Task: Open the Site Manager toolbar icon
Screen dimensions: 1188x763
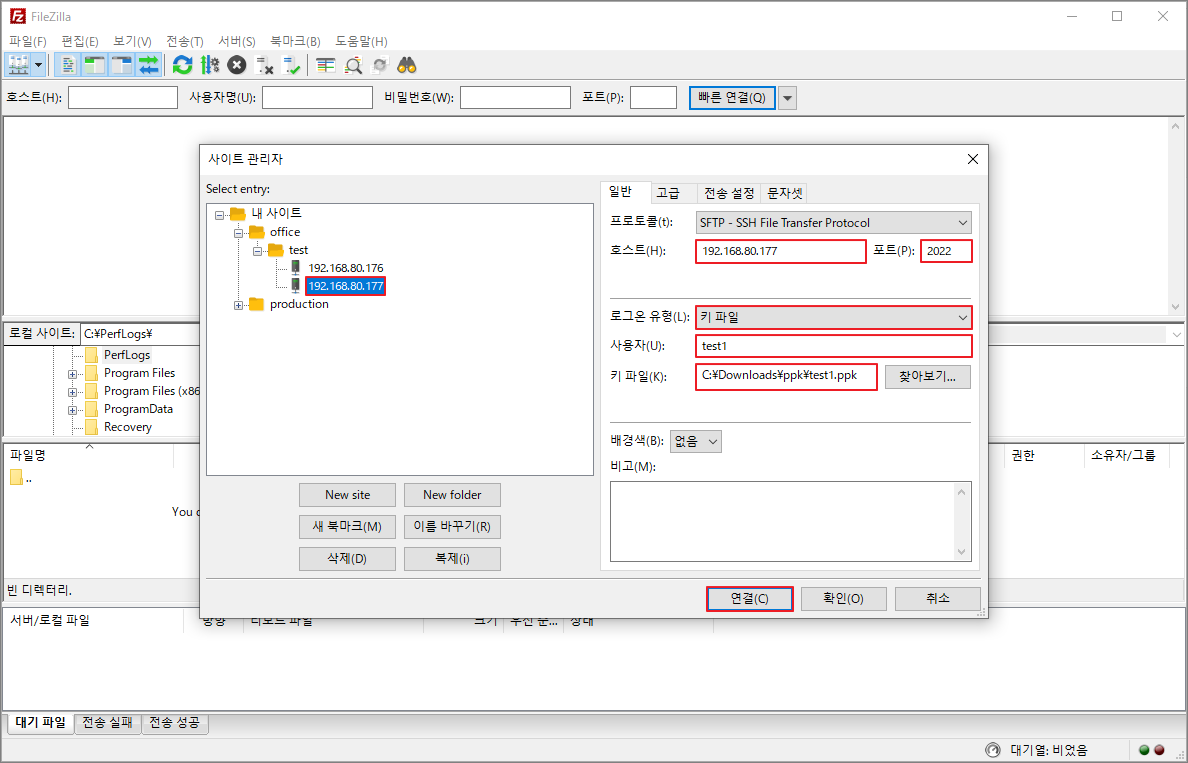Action: tap(18, 65)
